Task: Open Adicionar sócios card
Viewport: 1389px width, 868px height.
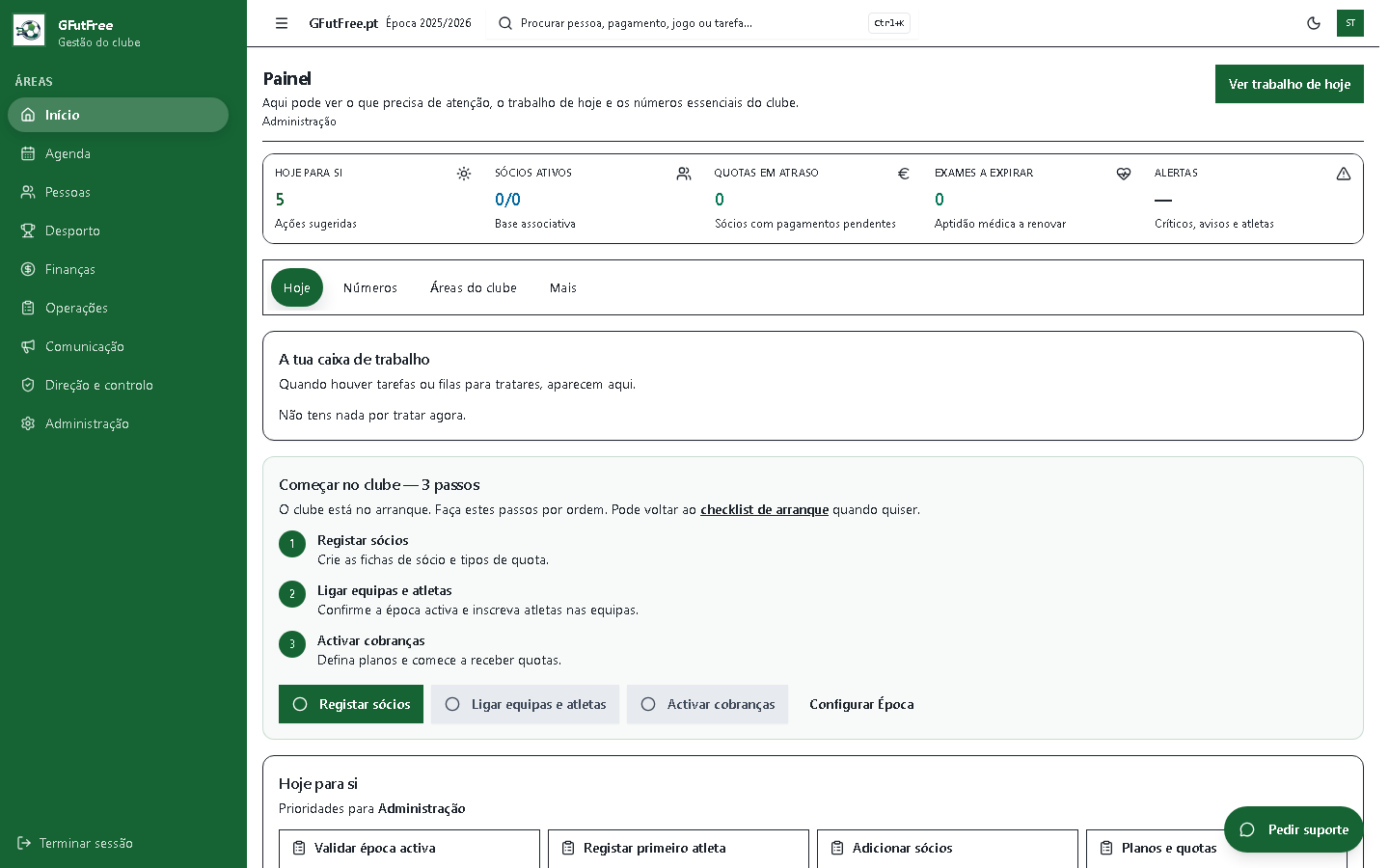Action: tap(947, 849)
